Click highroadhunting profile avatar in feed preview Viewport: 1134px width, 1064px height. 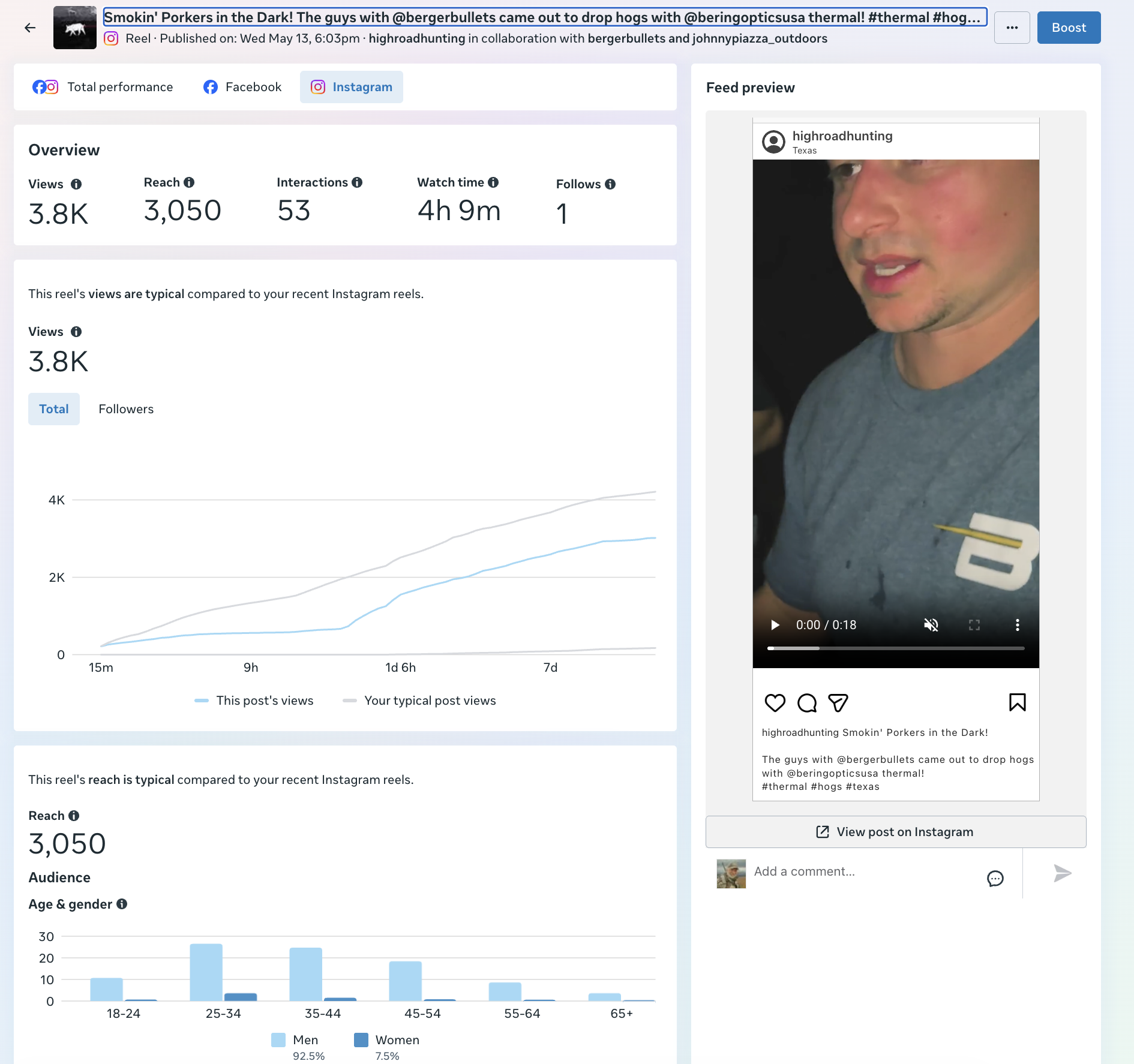[773, 142]
